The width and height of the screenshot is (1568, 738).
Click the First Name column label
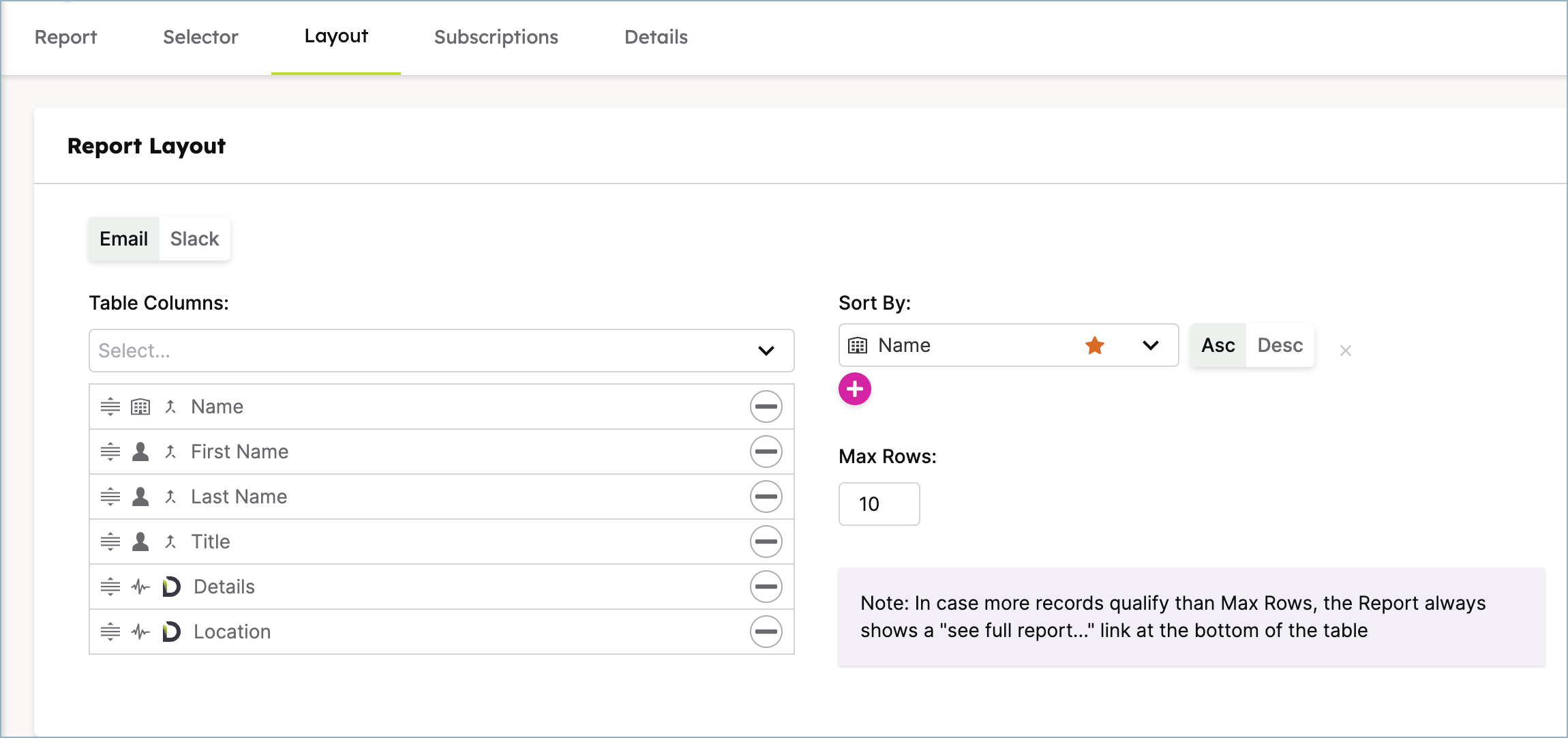coord(240,452)
